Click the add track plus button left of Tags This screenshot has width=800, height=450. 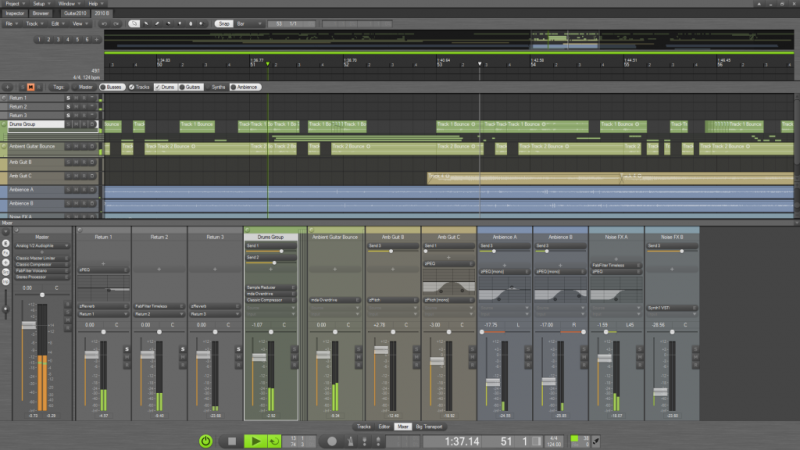8,87
